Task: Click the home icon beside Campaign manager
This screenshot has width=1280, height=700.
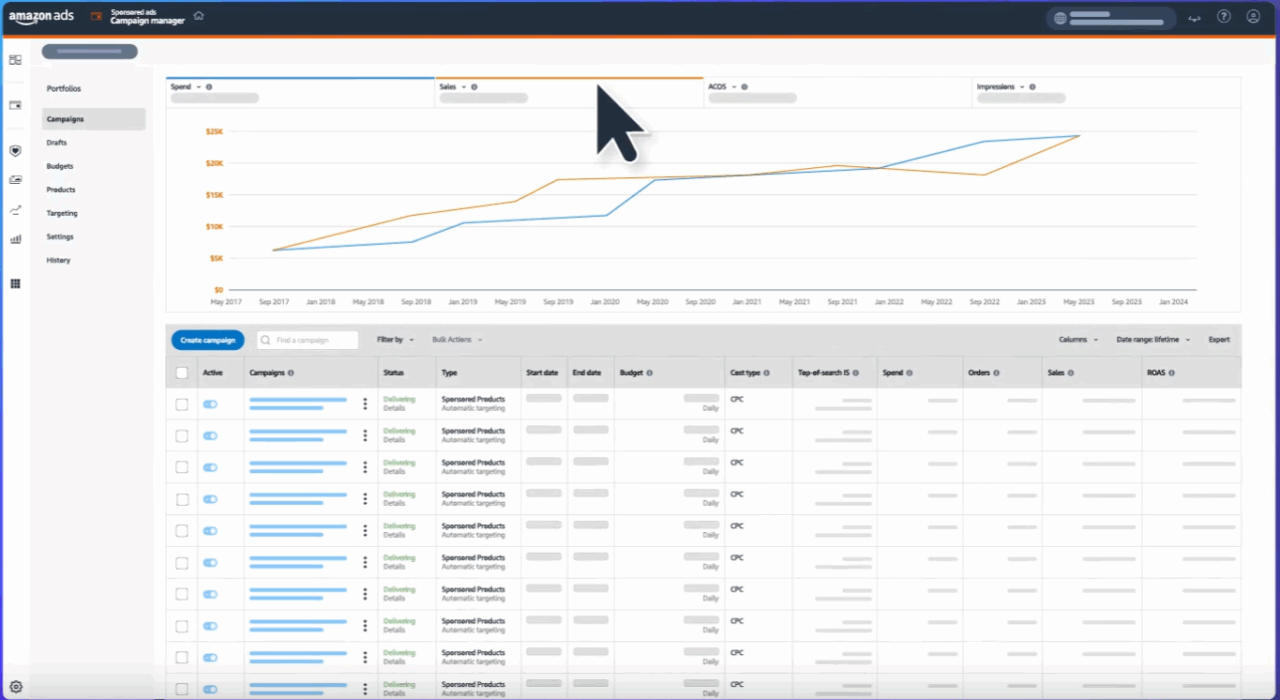Action: [198, 16]
